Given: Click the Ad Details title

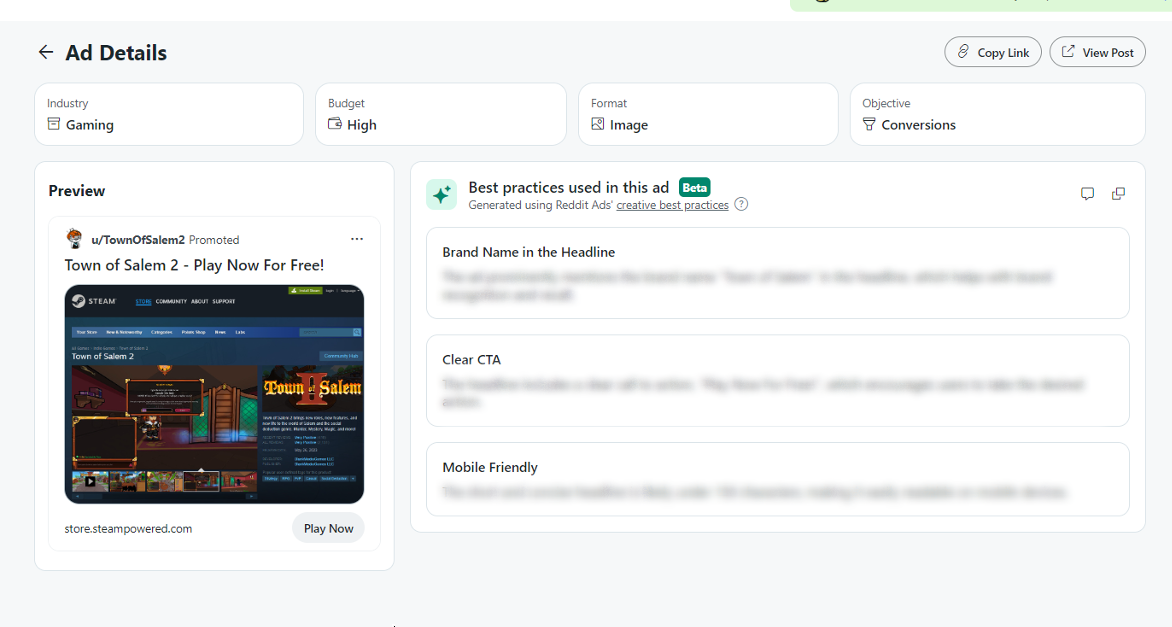Looking at the screenshot, I should tap(116, 52).
